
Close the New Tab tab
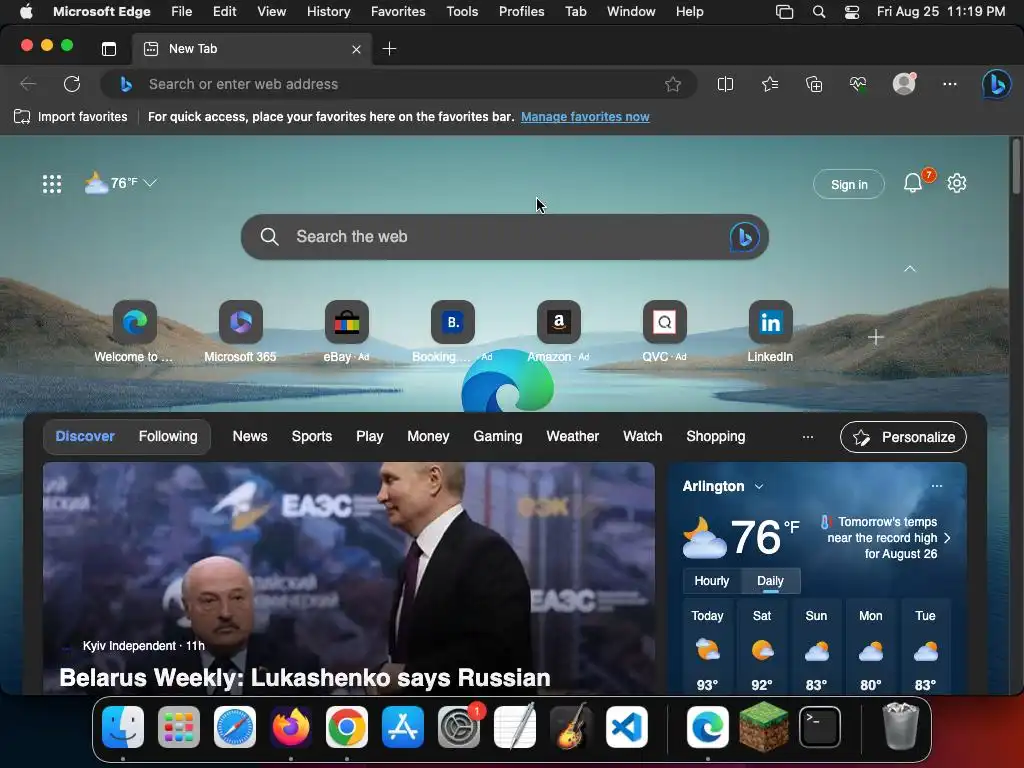point(356,49)
